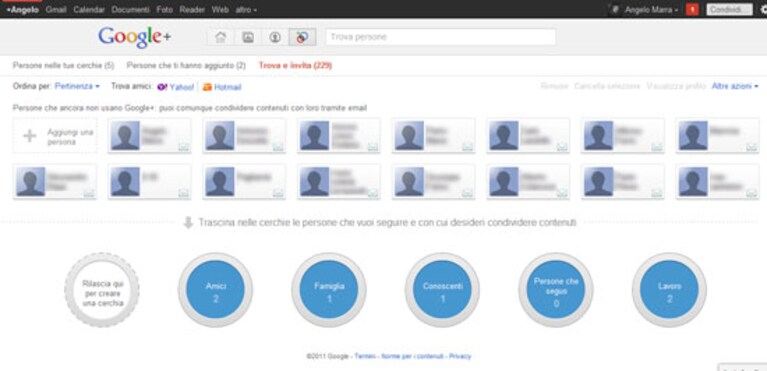
Task: Click the profile picture beside Angelo Marra
Action: [x=616, y=9]
